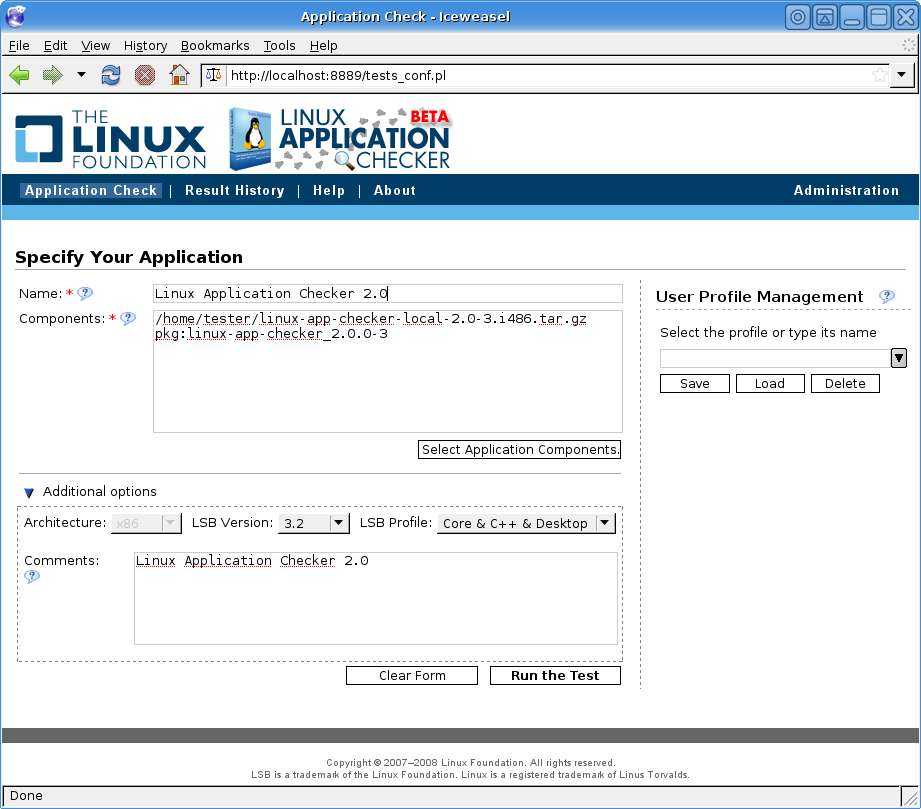
Task: Maximize the Iceweasel window
Action: 879,17
